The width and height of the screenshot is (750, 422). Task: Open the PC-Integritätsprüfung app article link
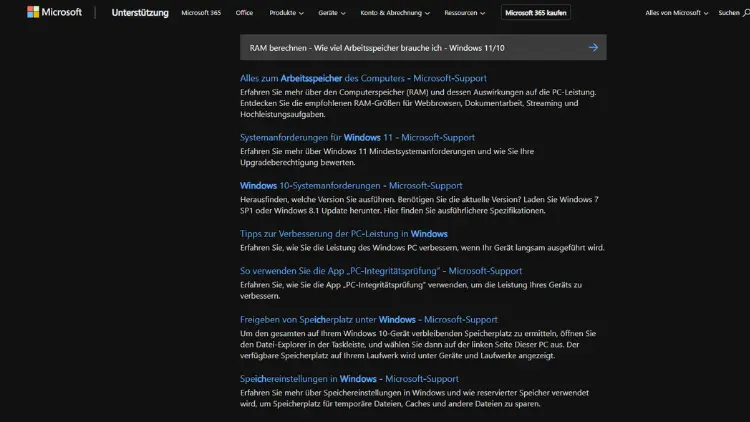tap(381, 271)
